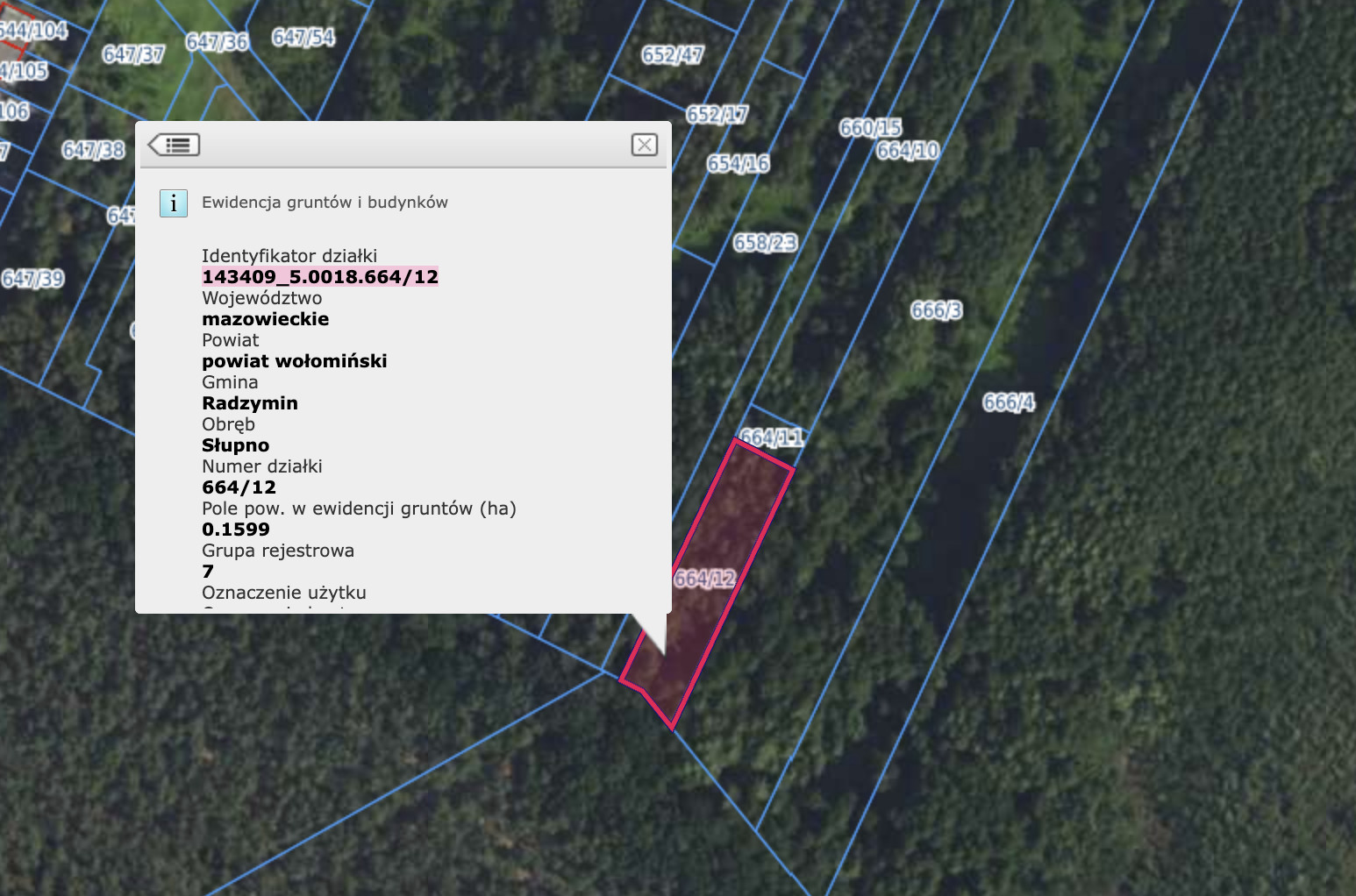Image resolution: width=1356 pixels, height=896 pixels.
Task: Click parcel label 652/17
Action: click(717, 115)
